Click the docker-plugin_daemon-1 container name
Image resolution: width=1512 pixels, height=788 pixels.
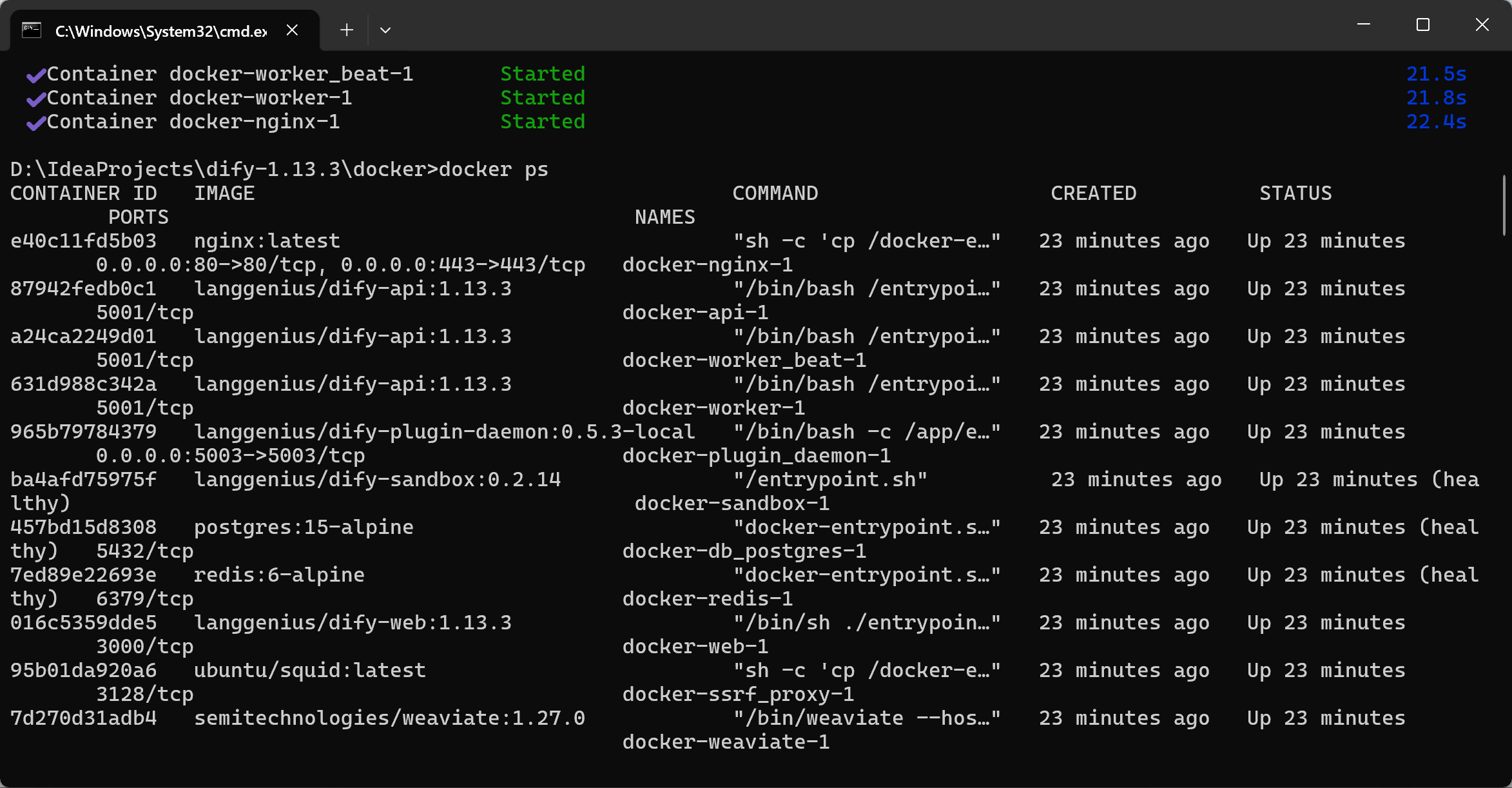757,456
